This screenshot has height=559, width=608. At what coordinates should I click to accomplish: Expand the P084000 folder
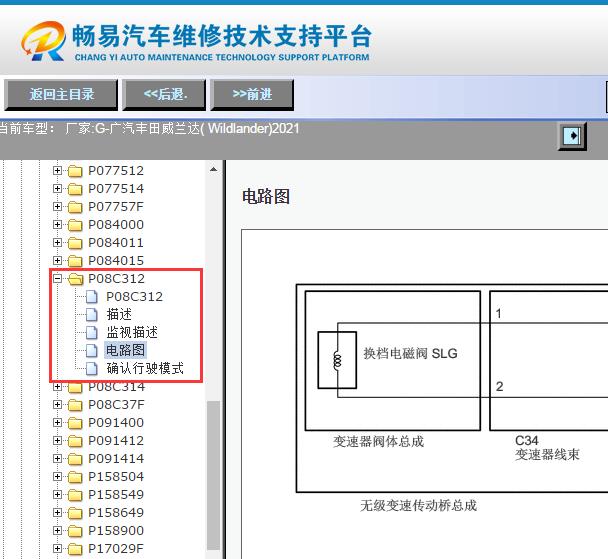tap(57, 224)
